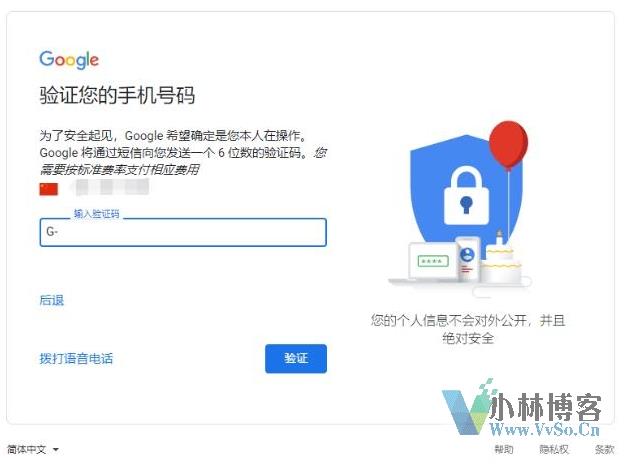Screen dimensions: 627x465
Task: Click the Google logo
Action: click(69, 60)
